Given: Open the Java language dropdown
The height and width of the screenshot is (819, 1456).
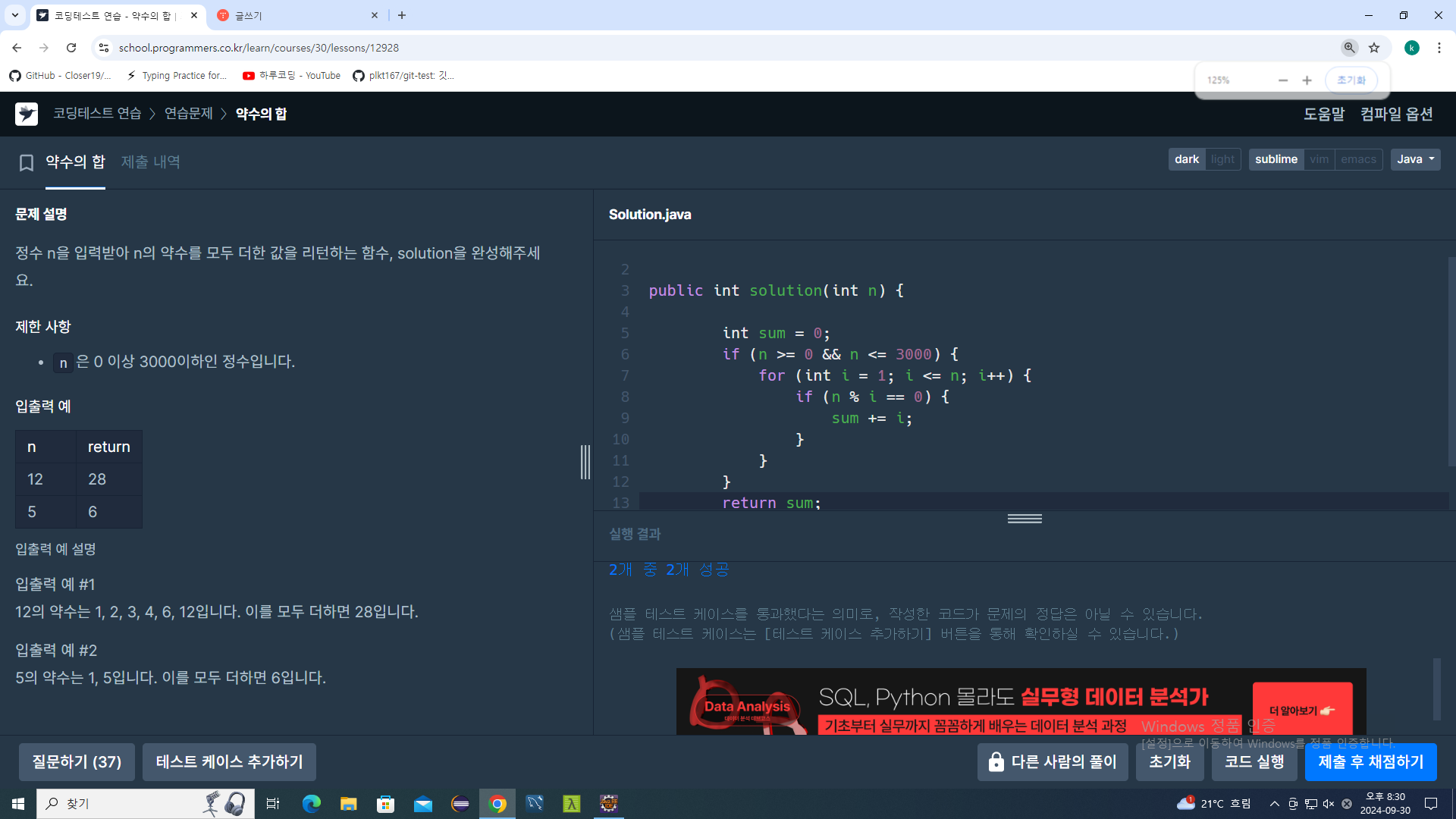Looking at the screenshot, I should 1415,159.
